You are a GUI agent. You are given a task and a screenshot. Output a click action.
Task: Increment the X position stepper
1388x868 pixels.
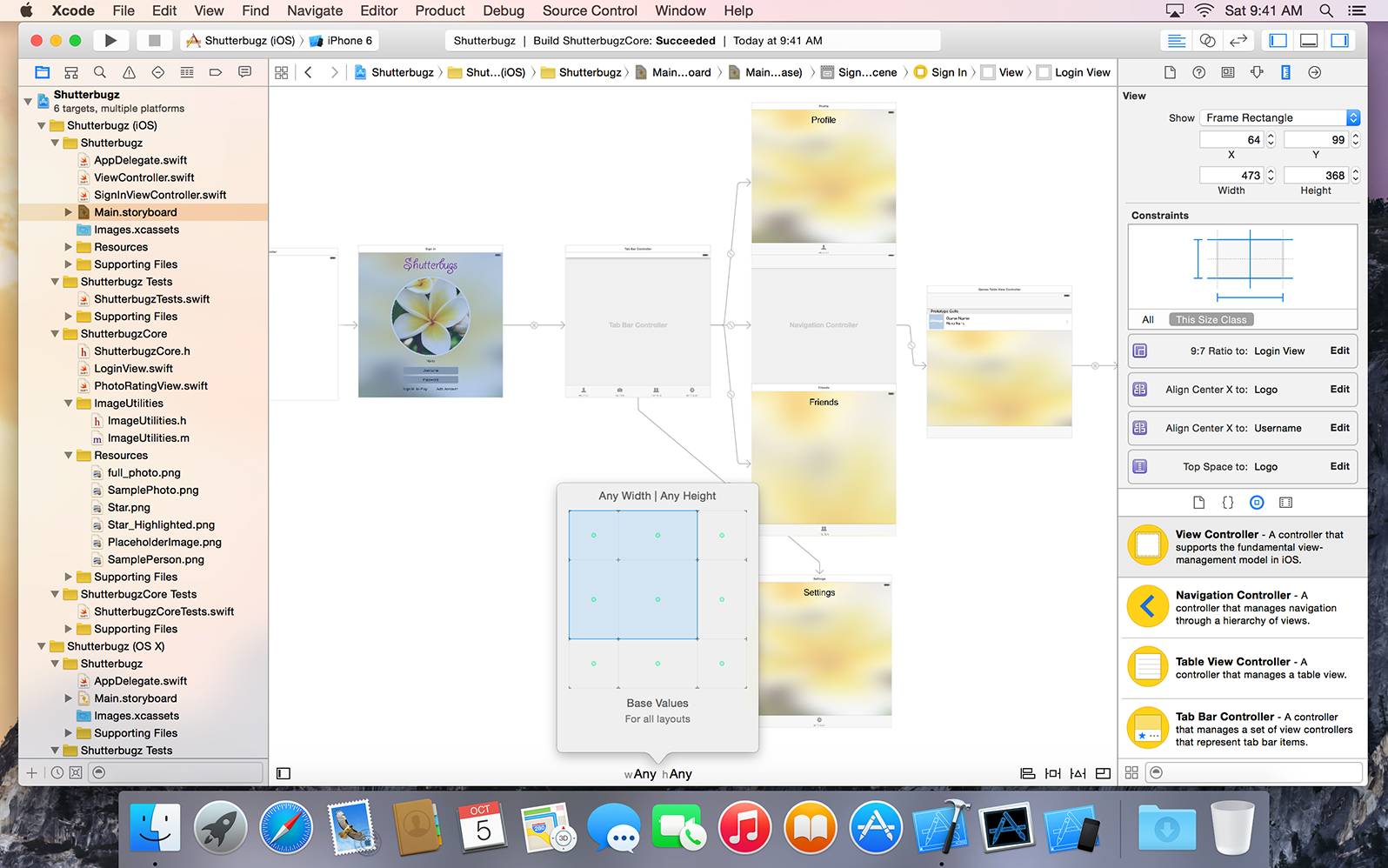[1271, 136]
